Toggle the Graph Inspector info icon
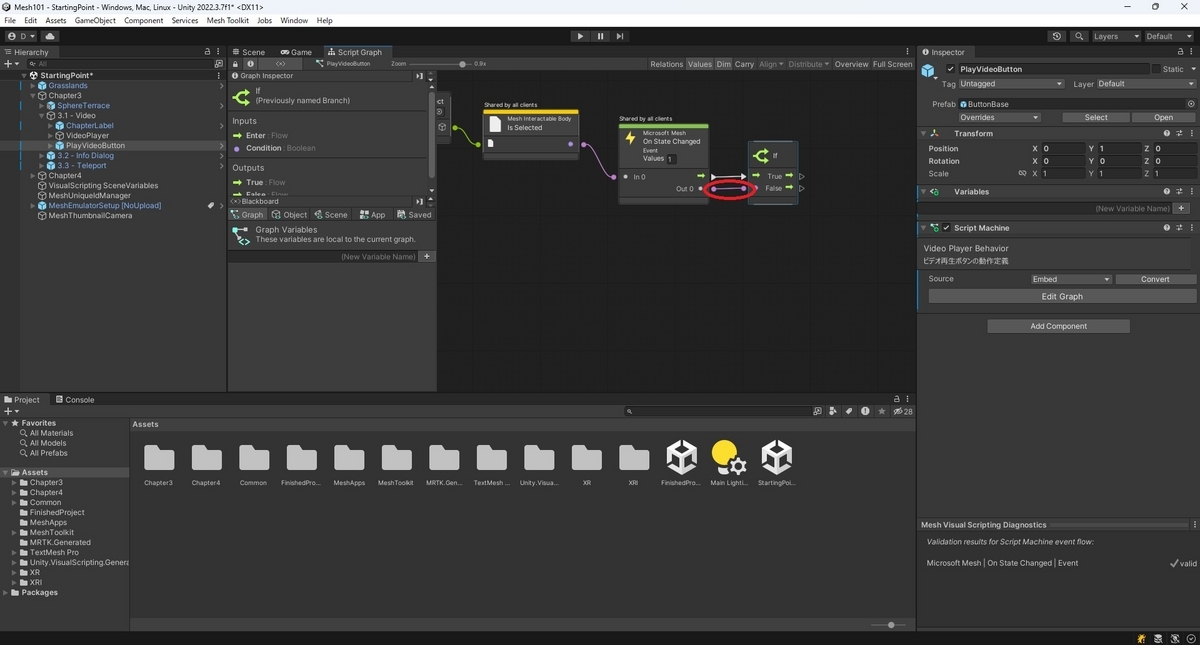Screen dimensions: 1200x645 pos(250,64)
